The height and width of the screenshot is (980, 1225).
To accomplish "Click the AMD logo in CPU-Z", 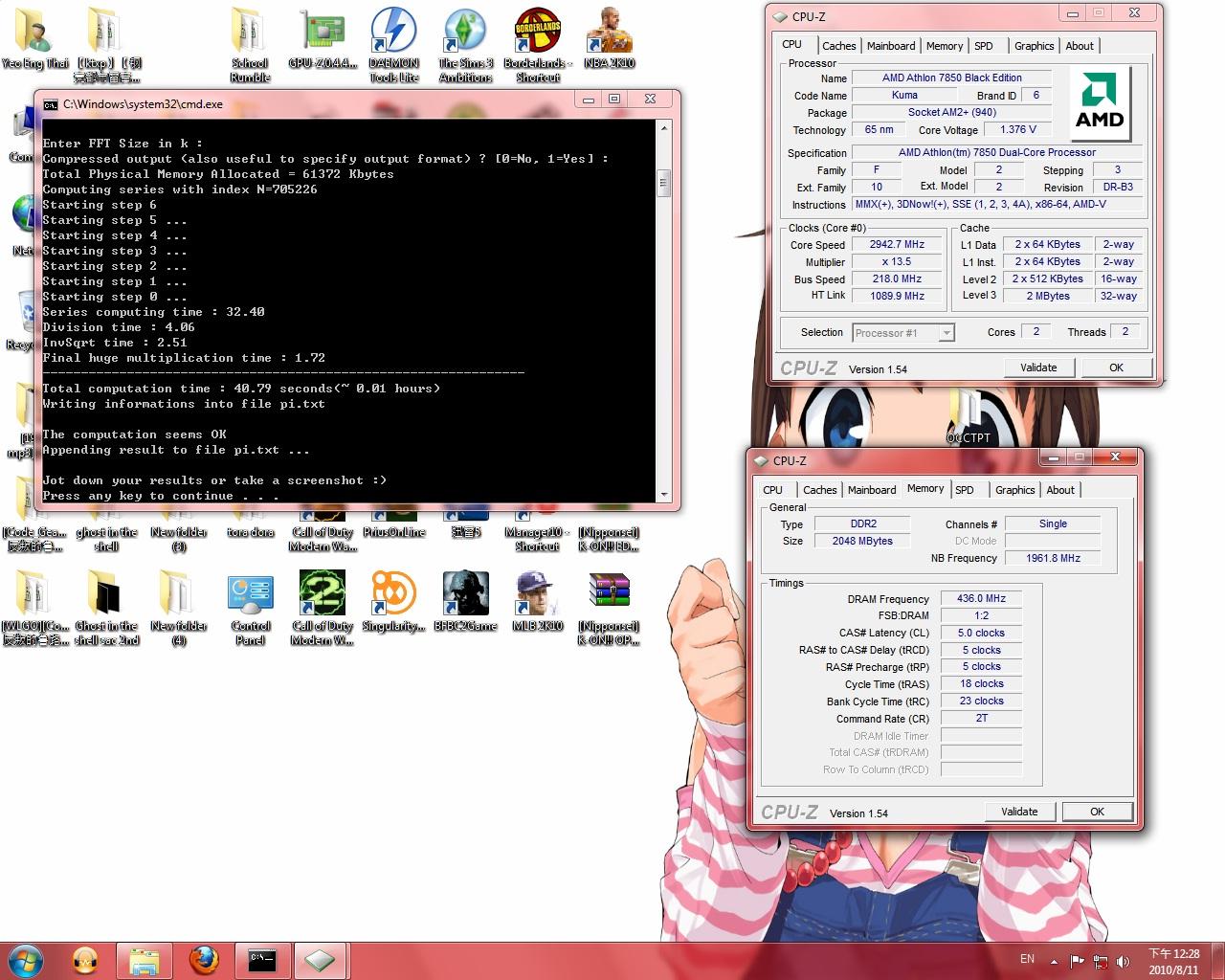I will [1100, 102].
